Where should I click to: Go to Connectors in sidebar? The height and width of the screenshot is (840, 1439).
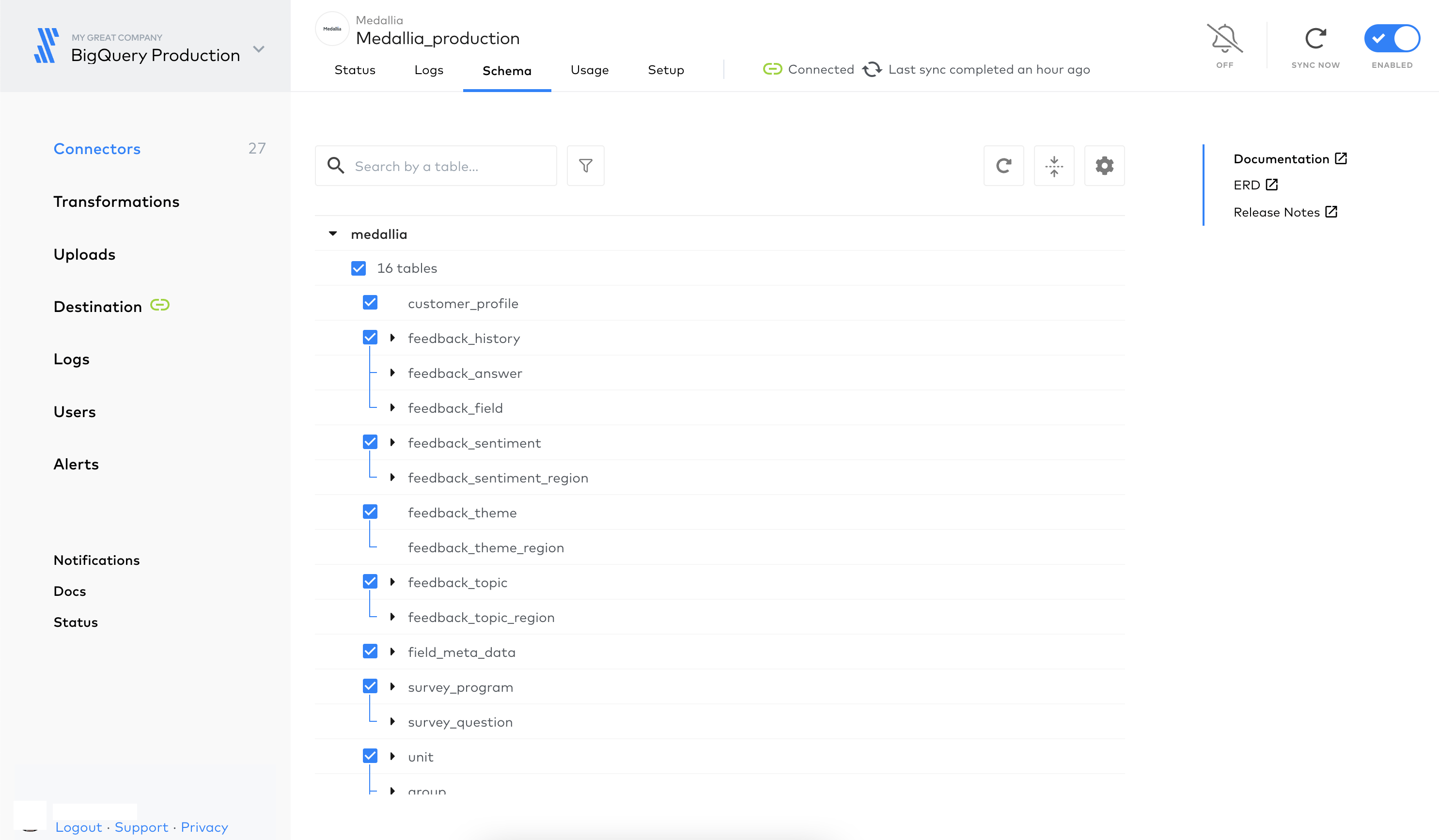[x=97, y=148]
